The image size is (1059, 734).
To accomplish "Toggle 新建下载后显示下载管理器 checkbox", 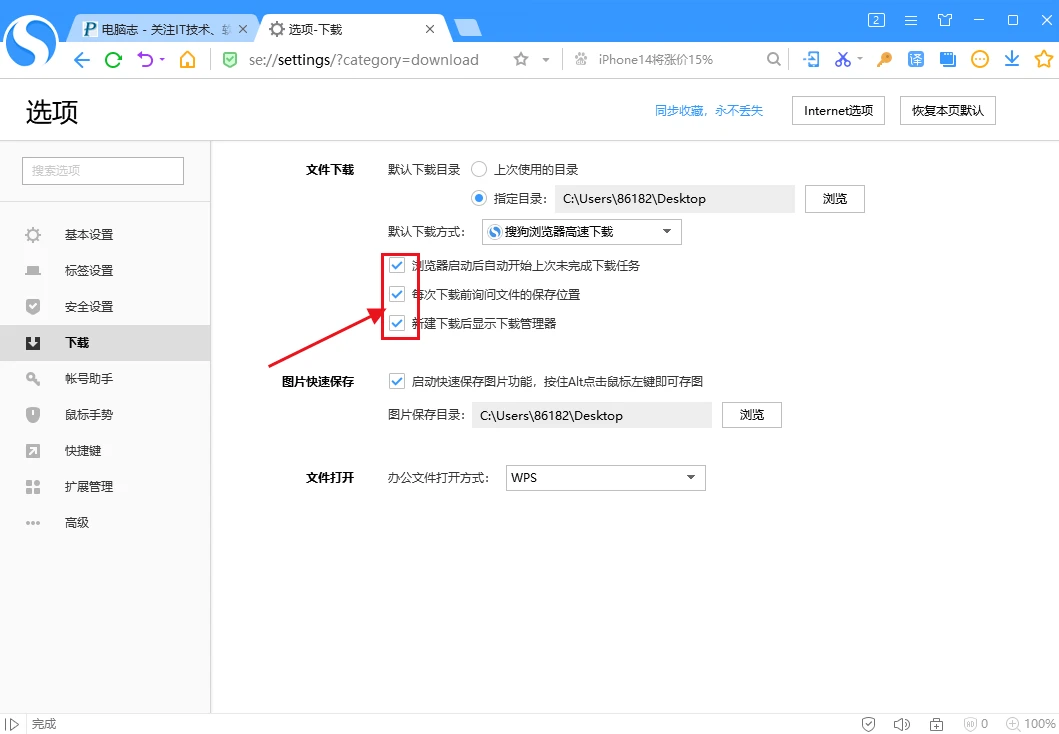I will pyautogui.click(x=397, y=323).
